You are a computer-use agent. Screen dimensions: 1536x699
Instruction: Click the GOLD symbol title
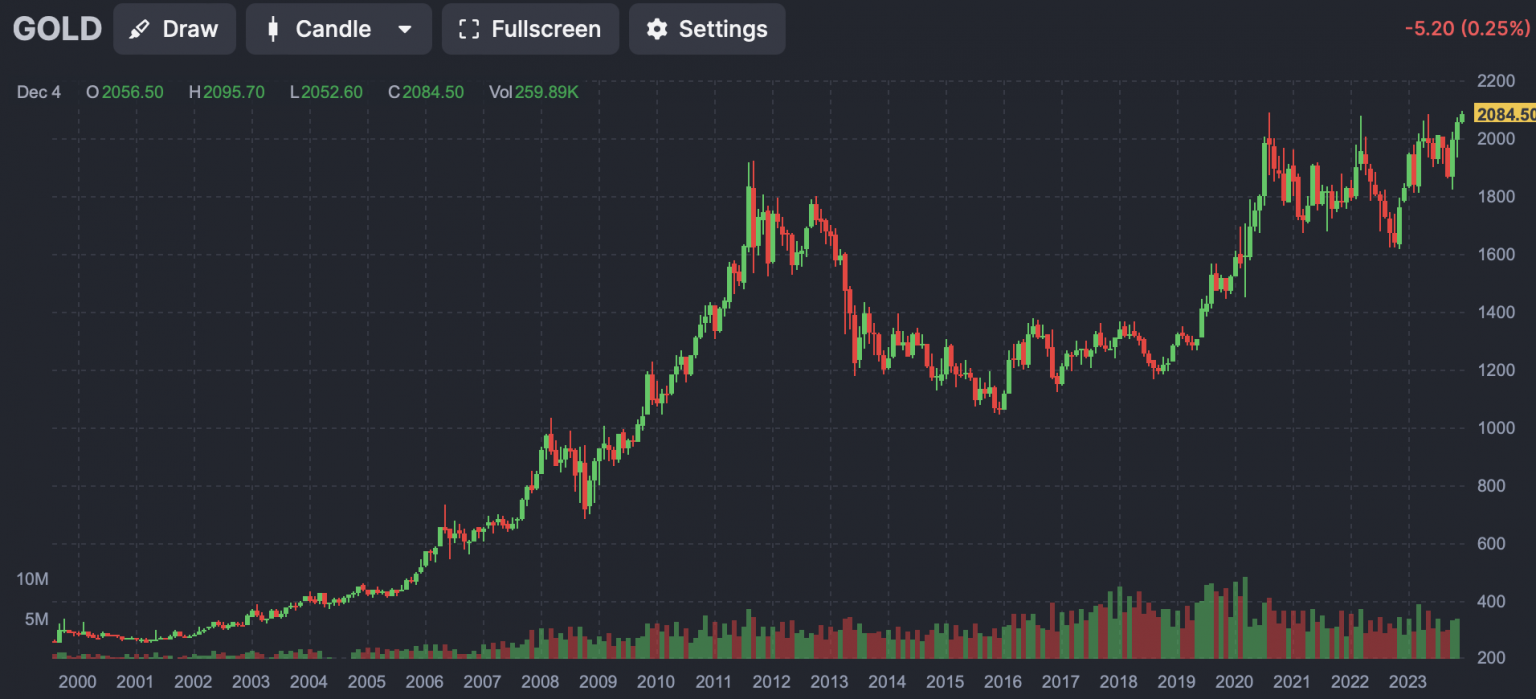pyautogui.click(x=57, y=29)
